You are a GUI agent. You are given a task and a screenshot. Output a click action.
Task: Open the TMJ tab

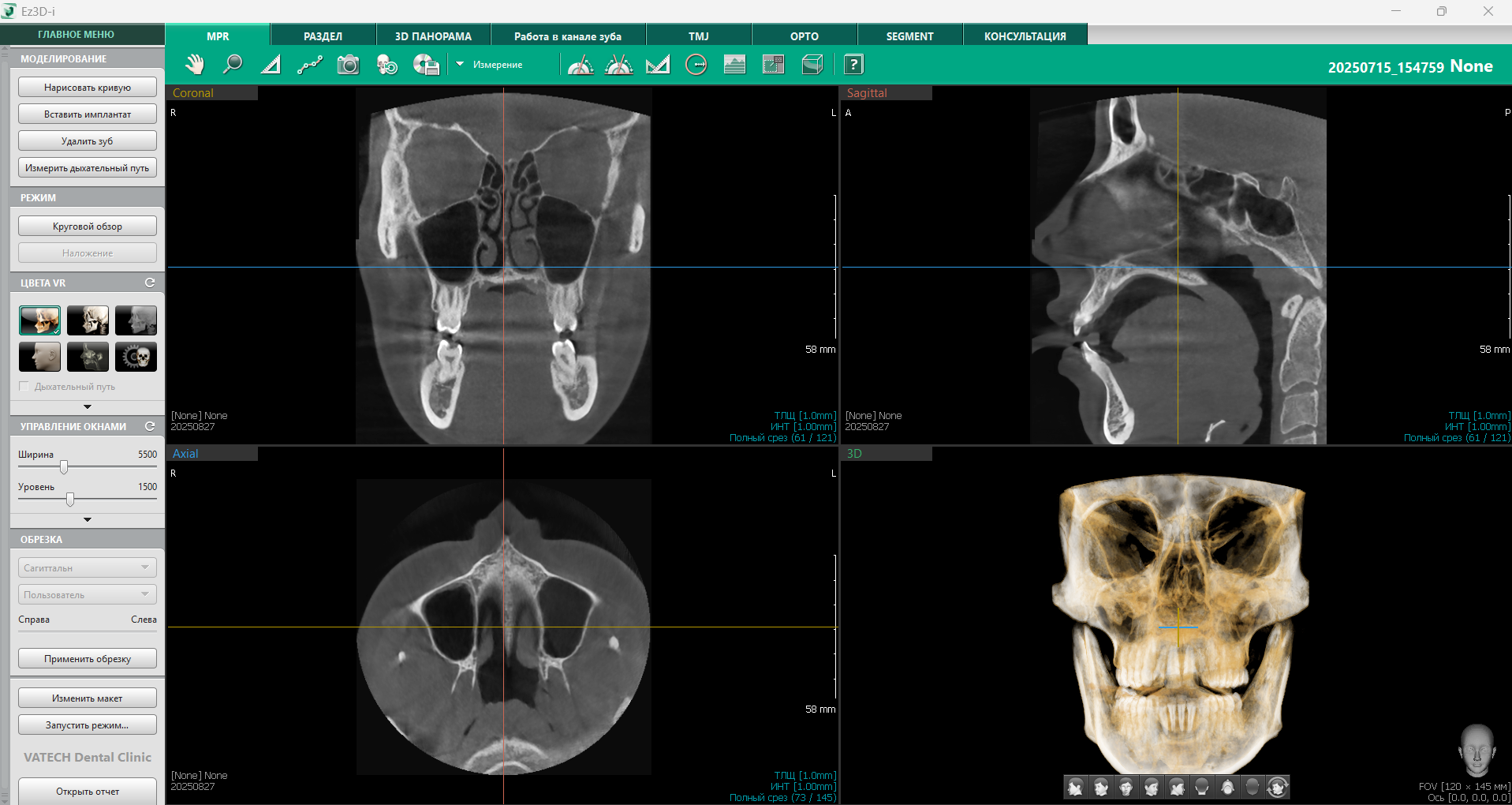[698, 36]
